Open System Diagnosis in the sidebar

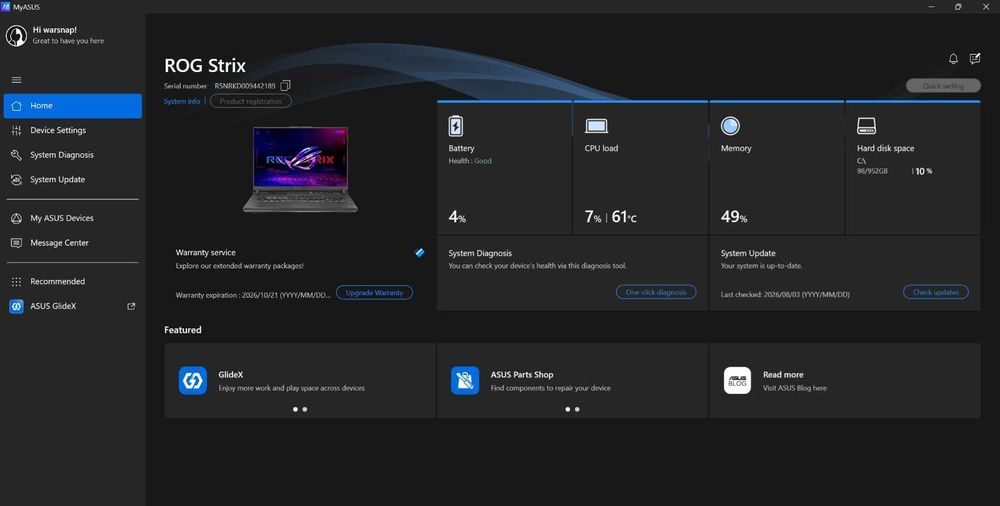point(73,155)
